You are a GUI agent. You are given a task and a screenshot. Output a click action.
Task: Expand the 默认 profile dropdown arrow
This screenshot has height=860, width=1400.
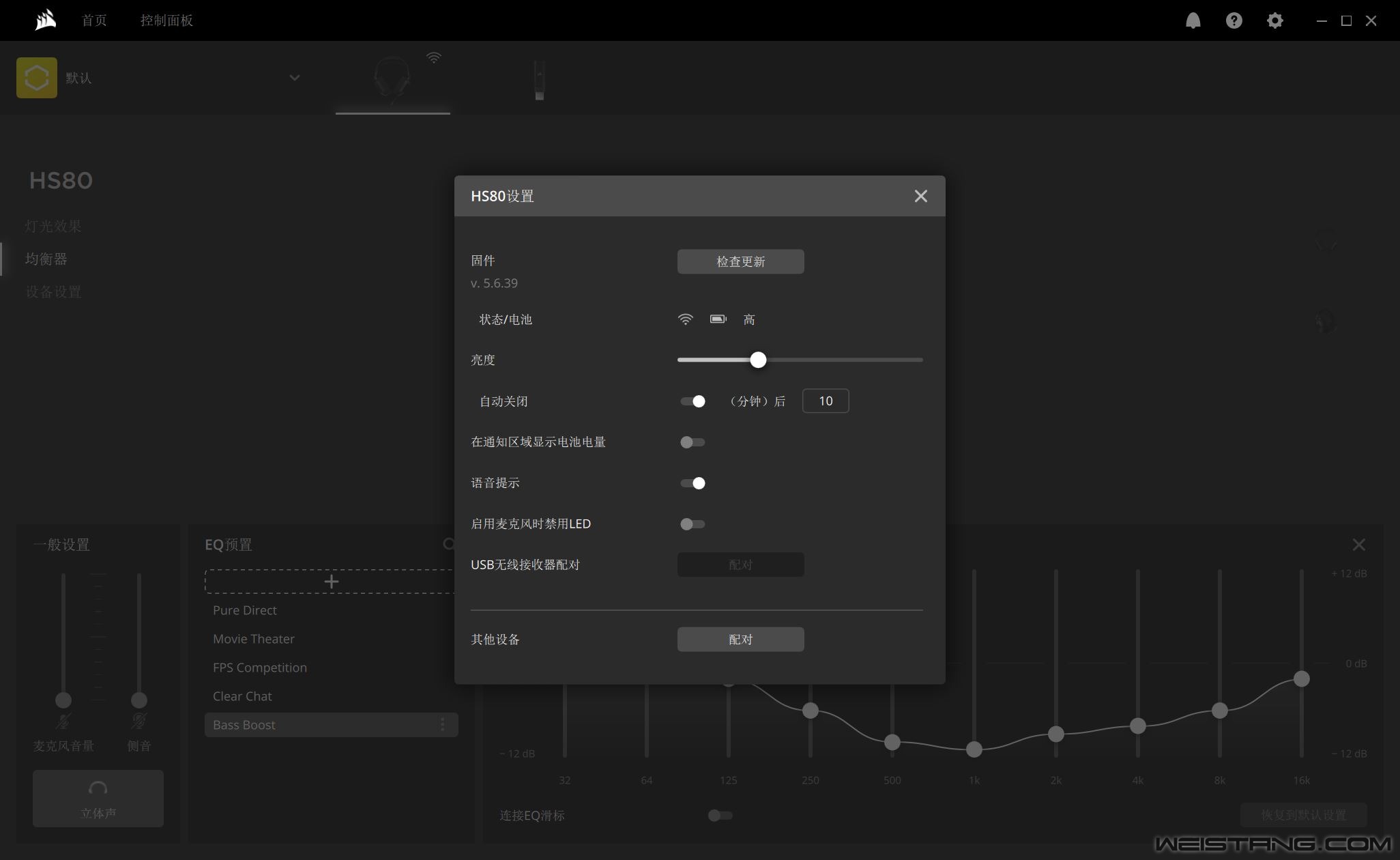[295, 78]
